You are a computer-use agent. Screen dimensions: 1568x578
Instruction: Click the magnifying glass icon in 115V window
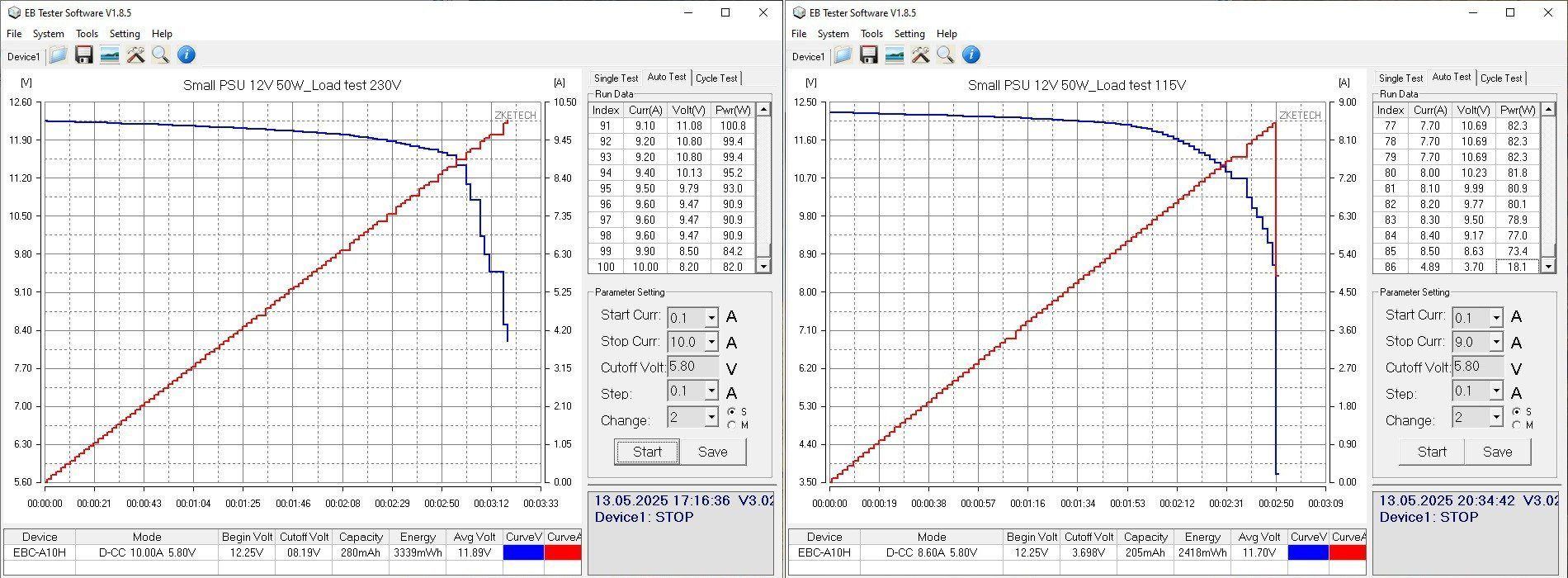coord(946,55)
